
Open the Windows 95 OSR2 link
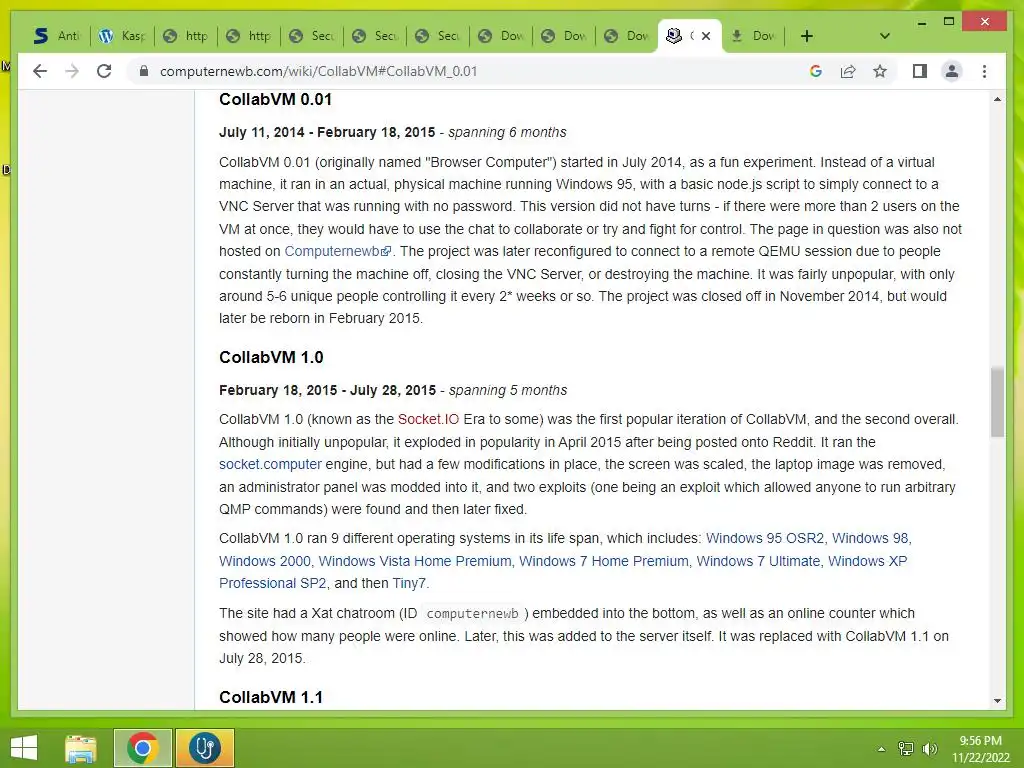pos(765,538)
